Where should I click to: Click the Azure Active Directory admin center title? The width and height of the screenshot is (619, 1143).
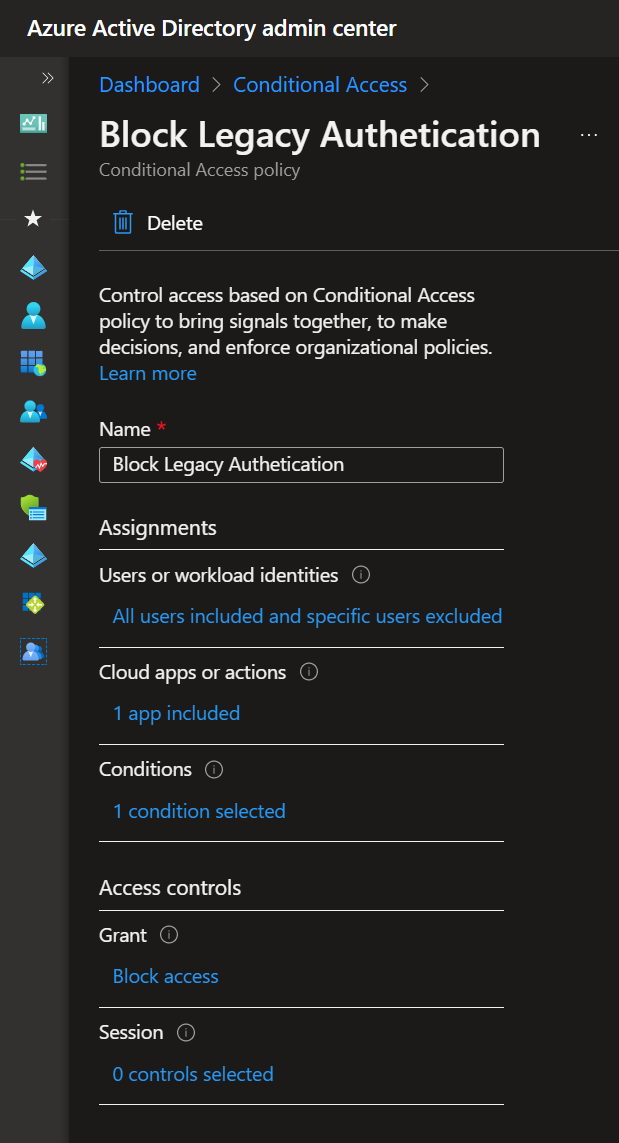tap(212, 28)
